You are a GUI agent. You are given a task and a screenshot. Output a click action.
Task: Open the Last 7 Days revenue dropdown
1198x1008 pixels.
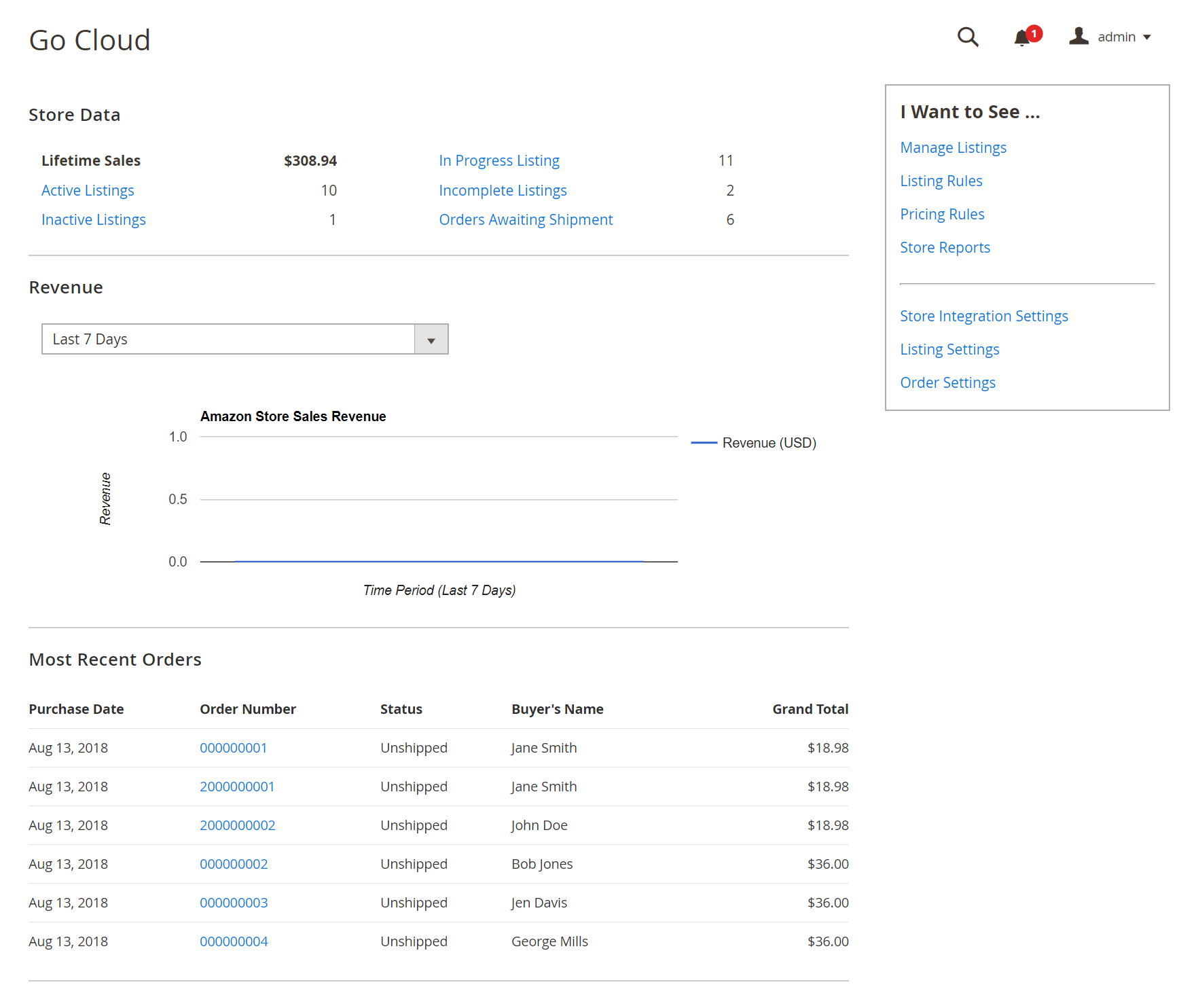tap(228, 339)
